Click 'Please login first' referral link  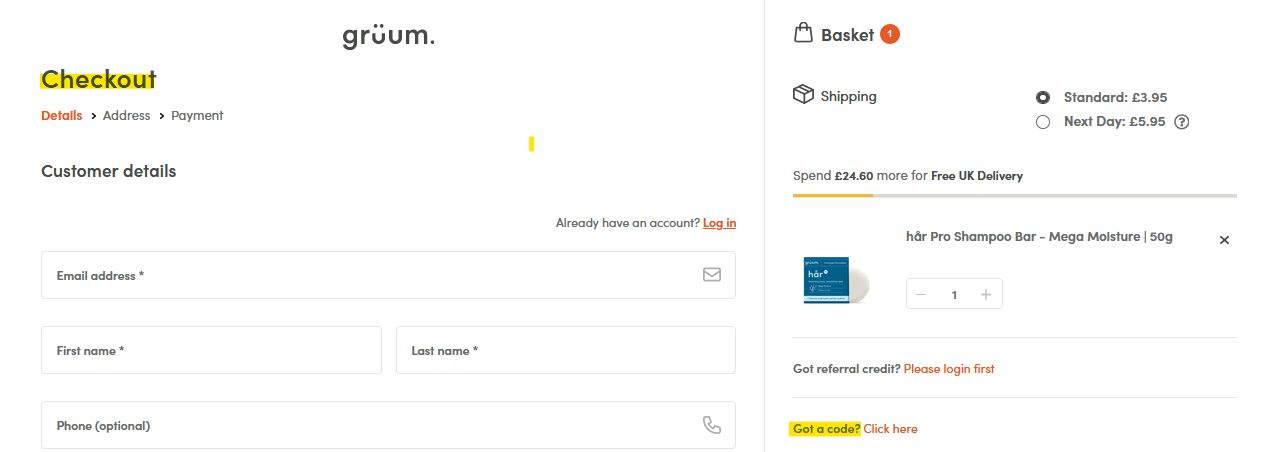(948, 369)
